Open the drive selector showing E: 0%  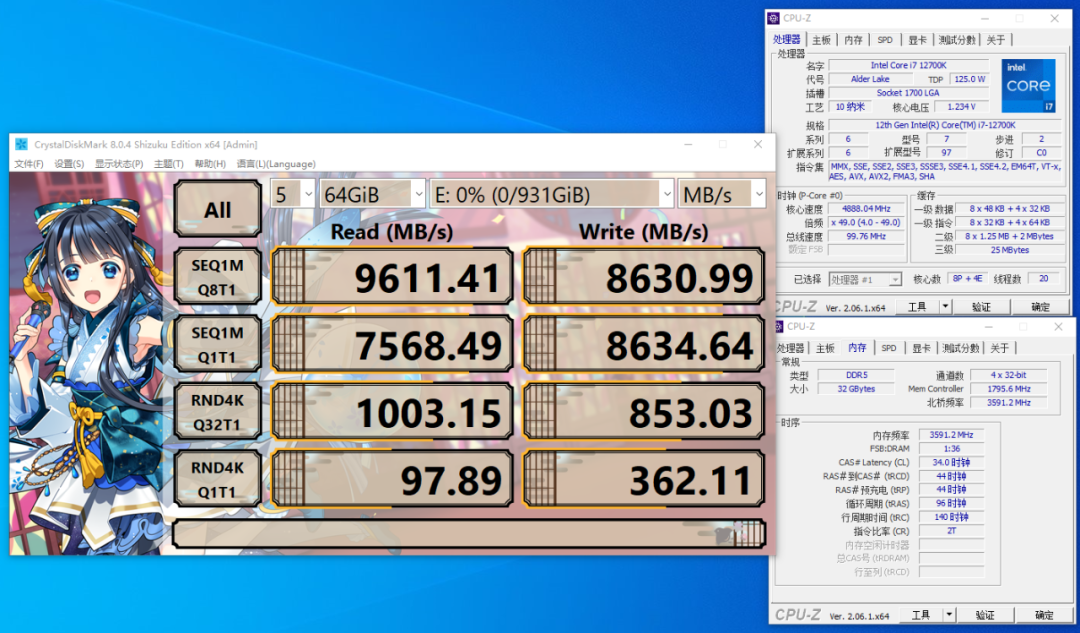click(x=552, y=195)
